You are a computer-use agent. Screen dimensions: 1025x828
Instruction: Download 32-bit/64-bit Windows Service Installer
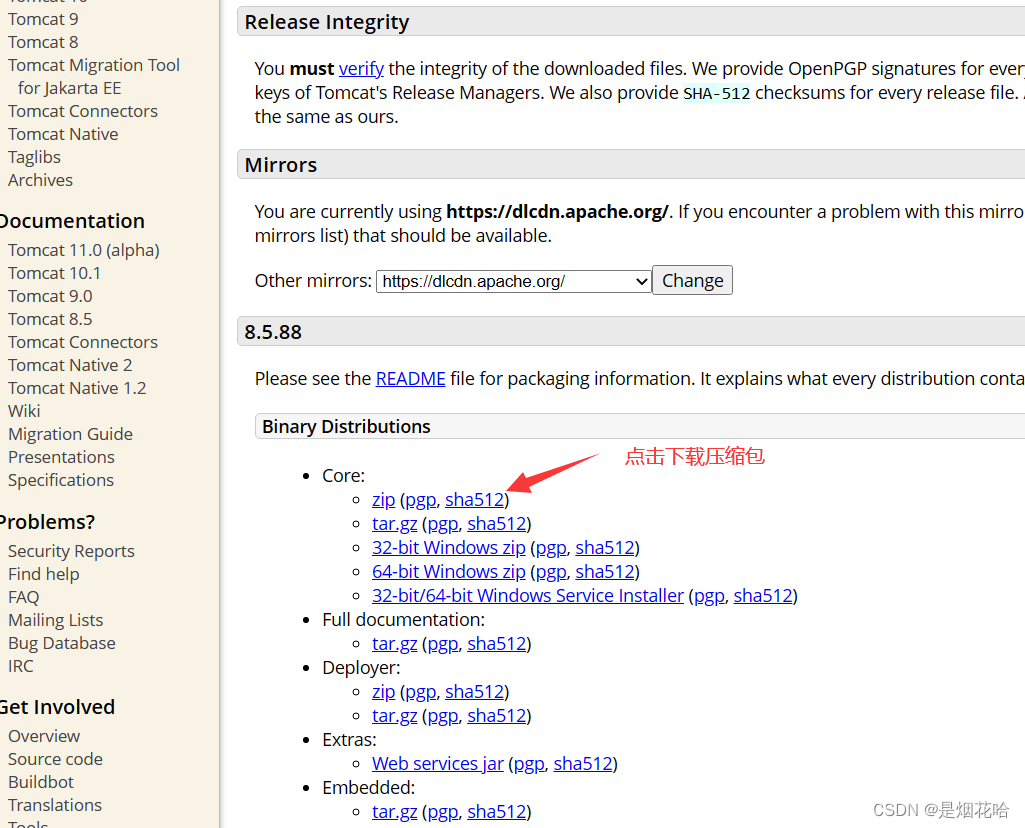pyautogui.click(x=528, y=596)
